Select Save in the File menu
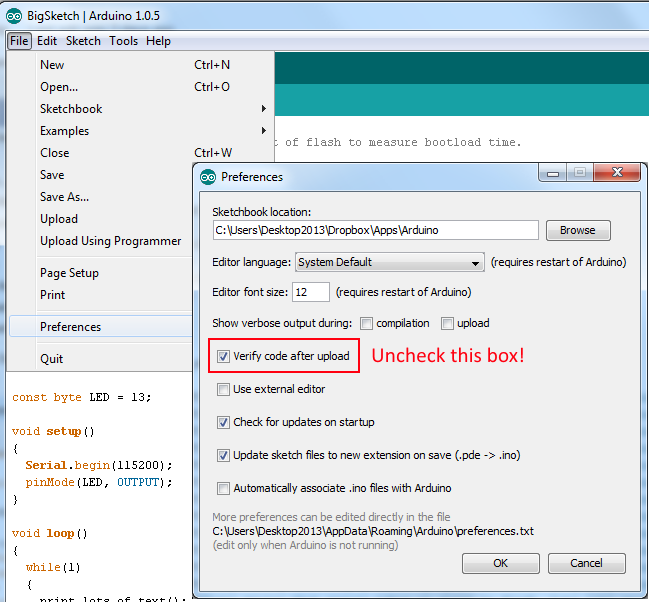649x602 pixels. tap(101, 175)
